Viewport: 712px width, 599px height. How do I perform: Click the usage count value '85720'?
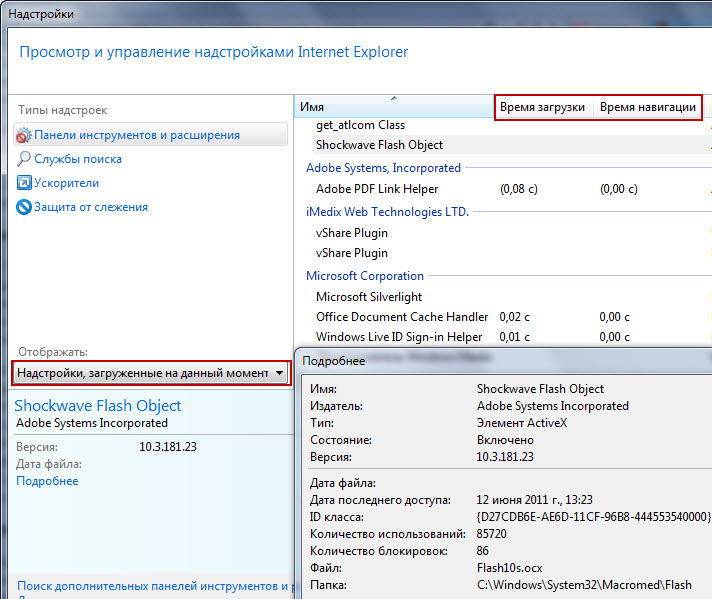[491, 534]
